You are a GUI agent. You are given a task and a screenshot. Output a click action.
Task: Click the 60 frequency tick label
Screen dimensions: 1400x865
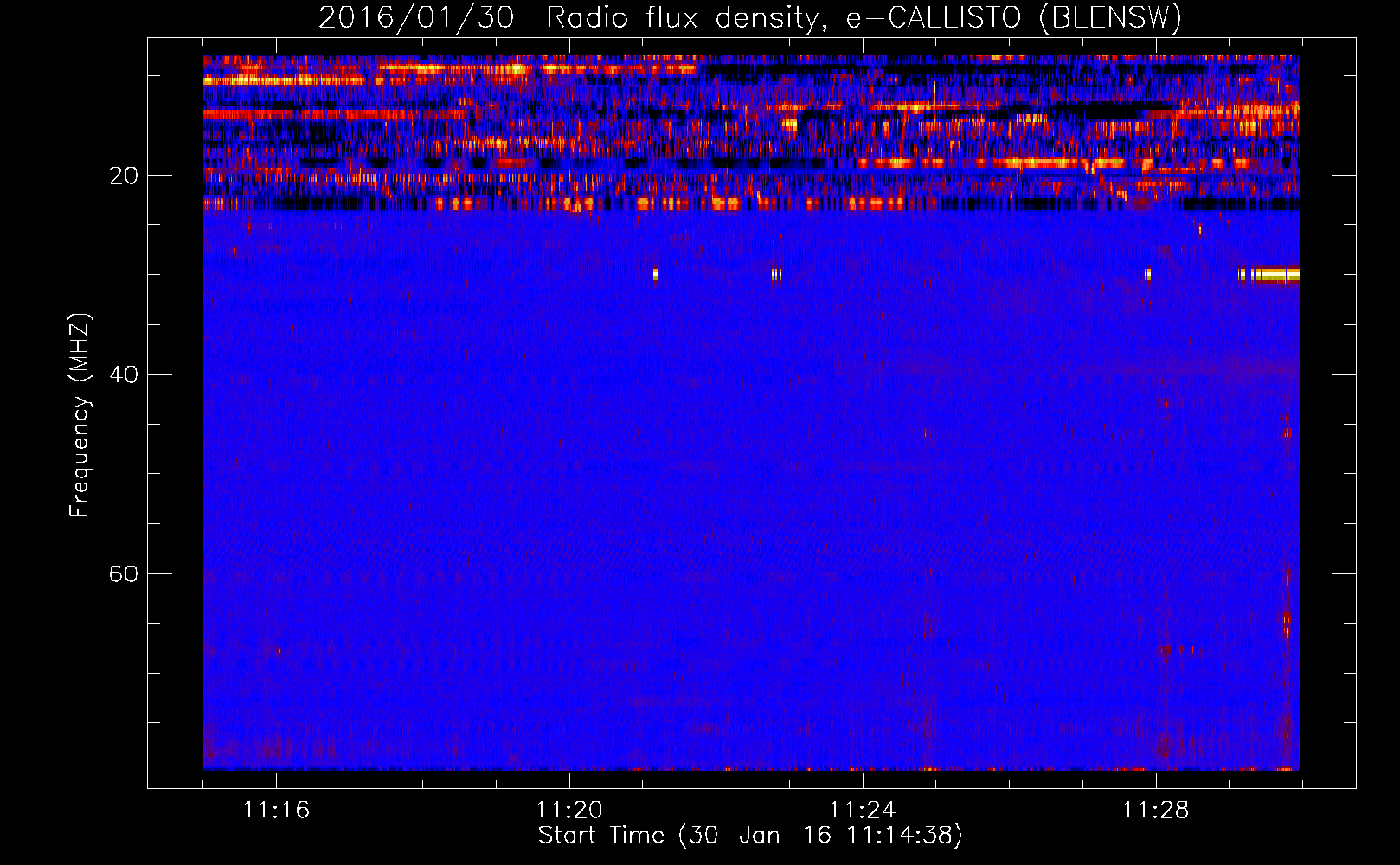pos(124,573)
